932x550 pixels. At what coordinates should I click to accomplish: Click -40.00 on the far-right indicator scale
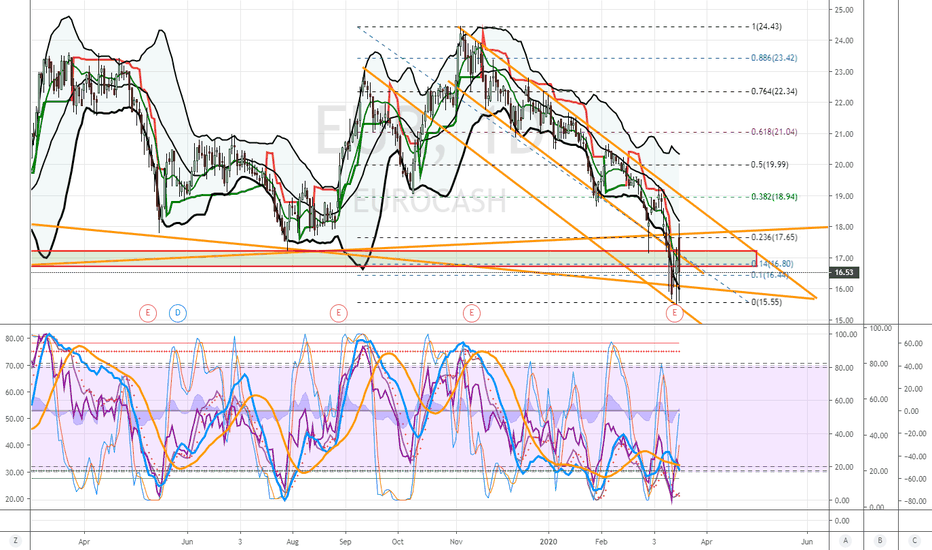pos(914,457)
